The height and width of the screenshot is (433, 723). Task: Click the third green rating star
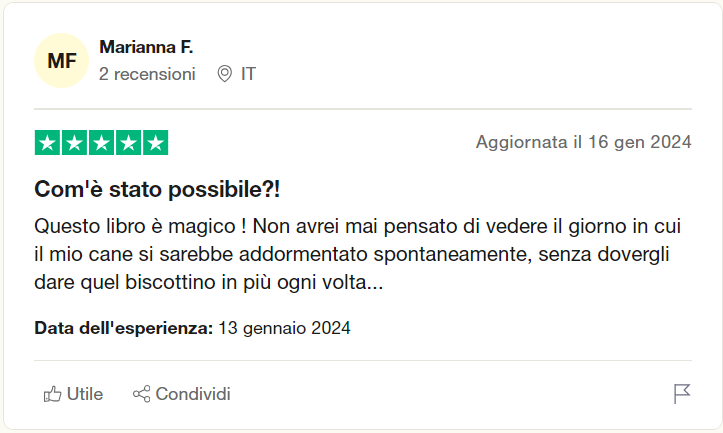point(101,143)
